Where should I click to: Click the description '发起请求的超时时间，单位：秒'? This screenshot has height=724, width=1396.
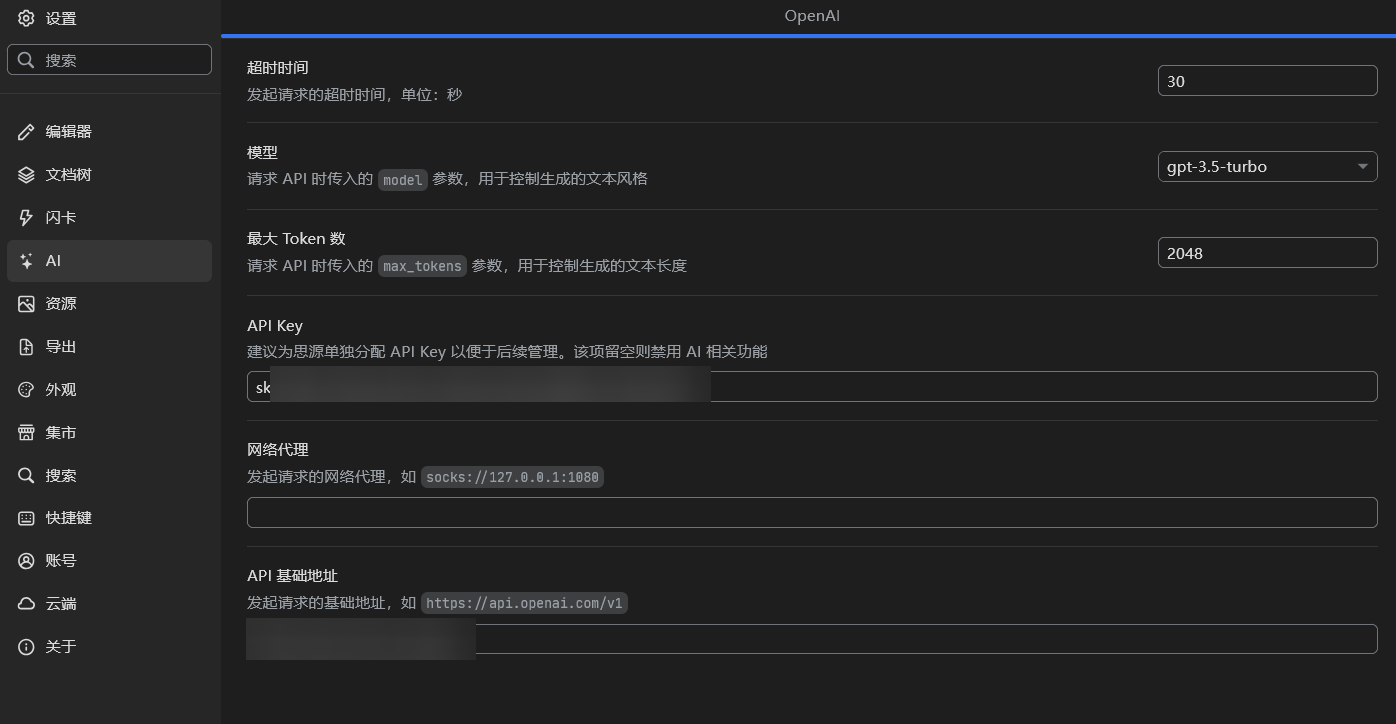(x=355, y=95)
